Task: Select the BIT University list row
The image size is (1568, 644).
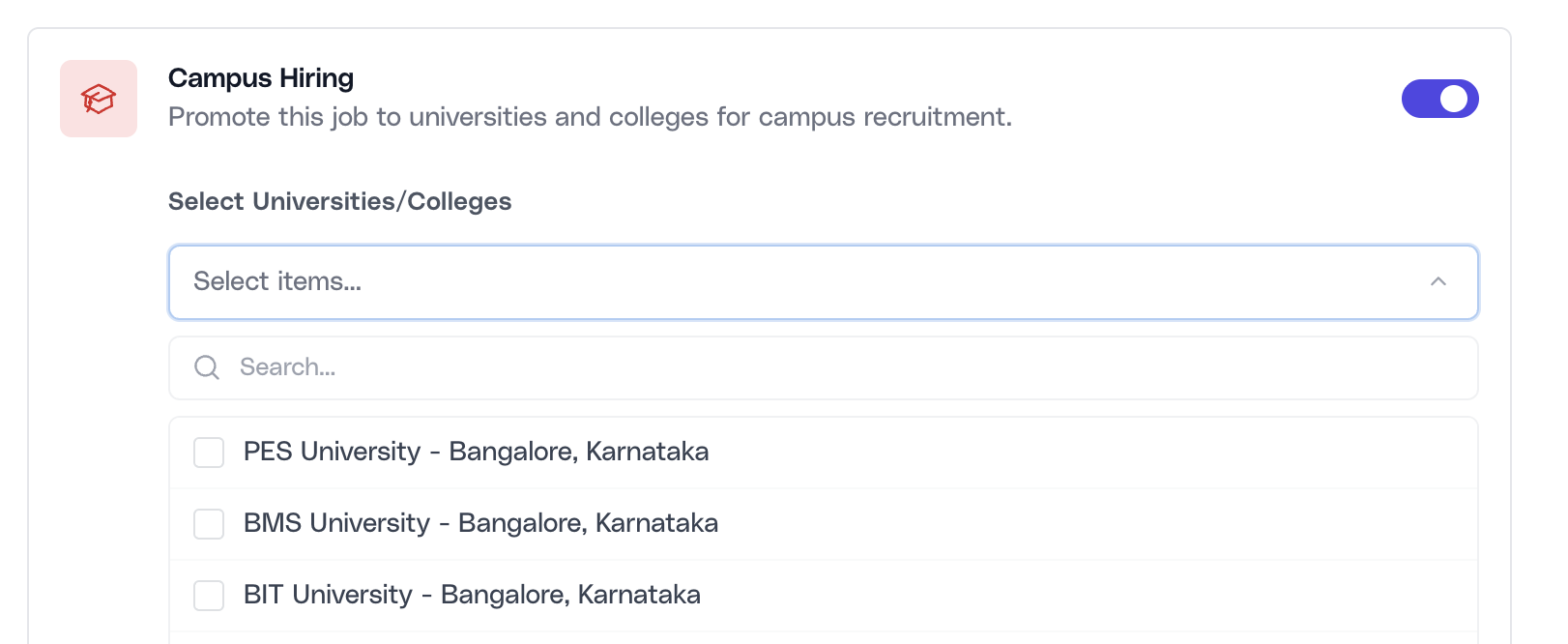Action: [471, 595]
